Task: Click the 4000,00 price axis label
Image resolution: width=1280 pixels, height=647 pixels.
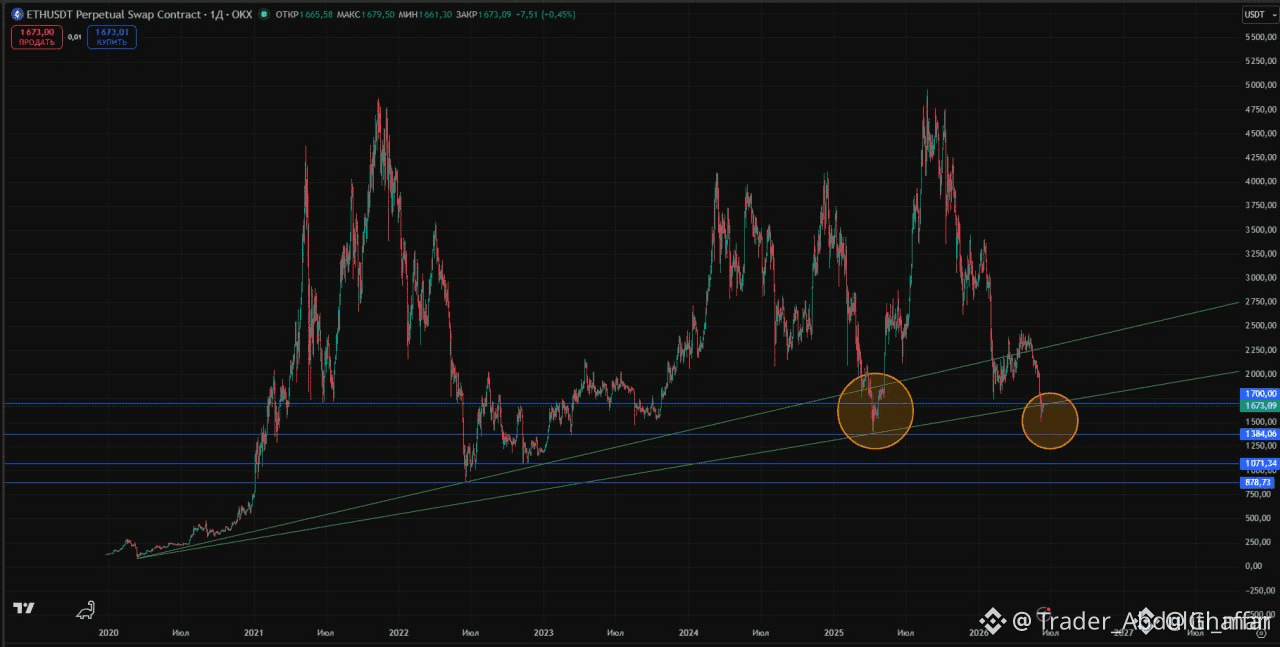Action: click(x=1259, y=181)
